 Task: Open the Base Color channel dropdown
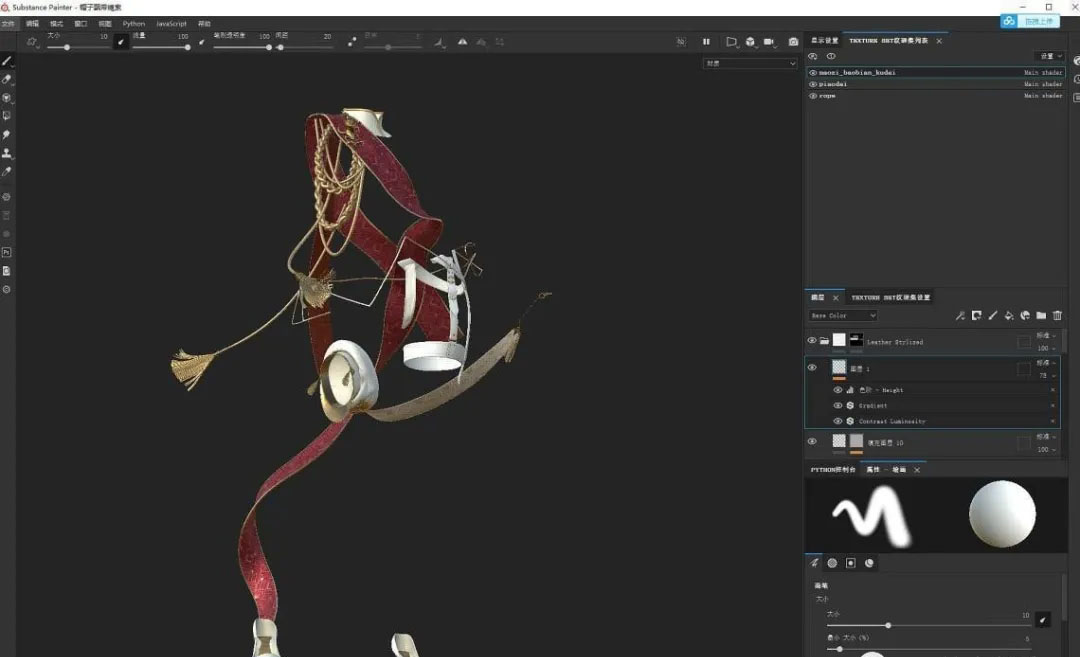[x=843, y=315]
